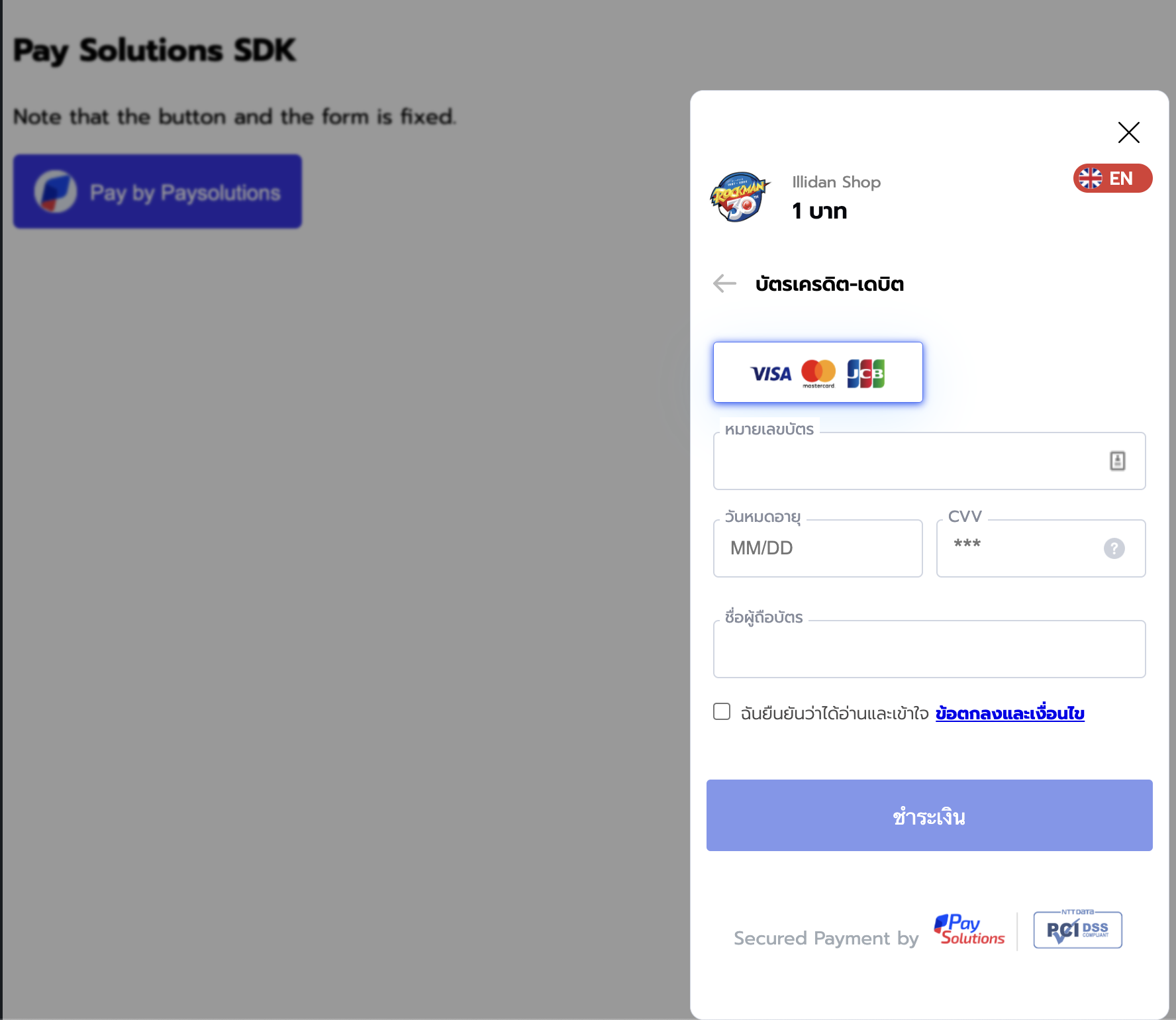Open the card brand selection panel
1176x1020 pixels.
[x=818, y=372]
